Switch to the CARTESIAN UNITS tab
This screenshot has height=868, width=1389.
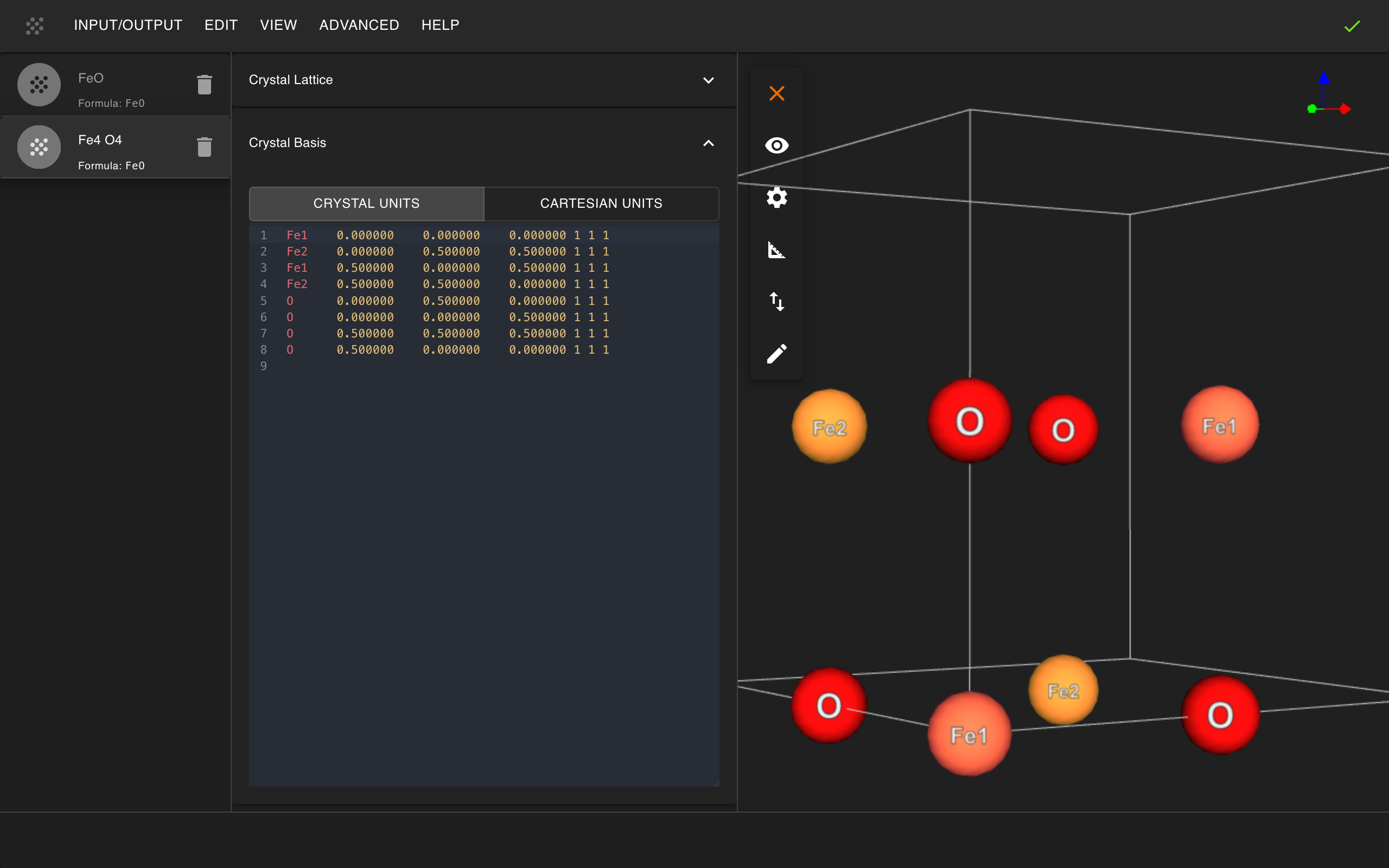pos(601,203)
